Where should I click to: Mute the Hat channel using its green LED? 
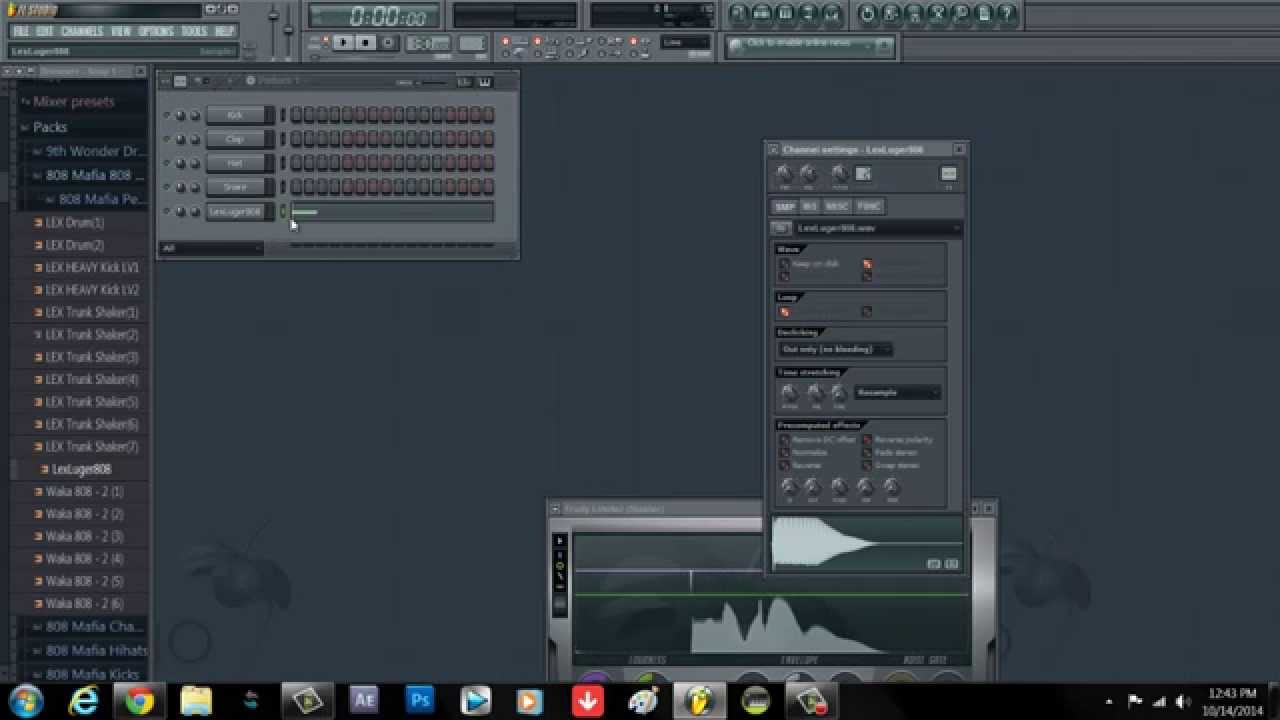[x=166, y=162]
